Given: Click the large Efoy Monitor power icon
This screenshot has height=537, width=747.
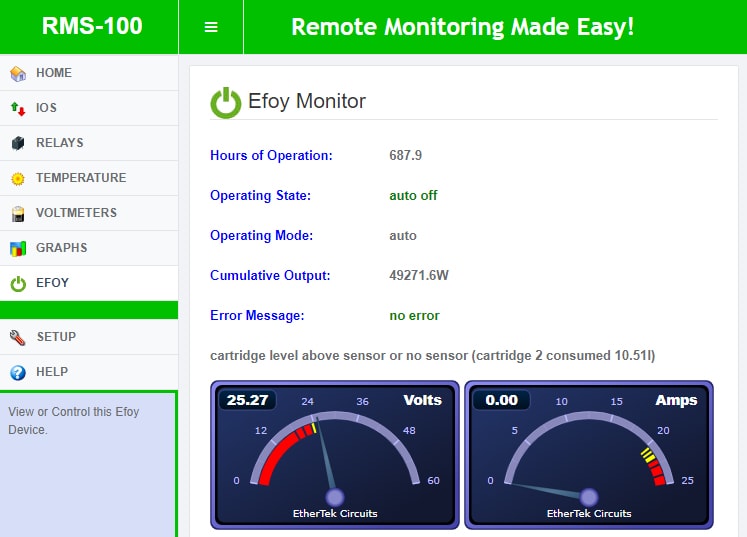Looking at the screenshot, I should point(226,102).
